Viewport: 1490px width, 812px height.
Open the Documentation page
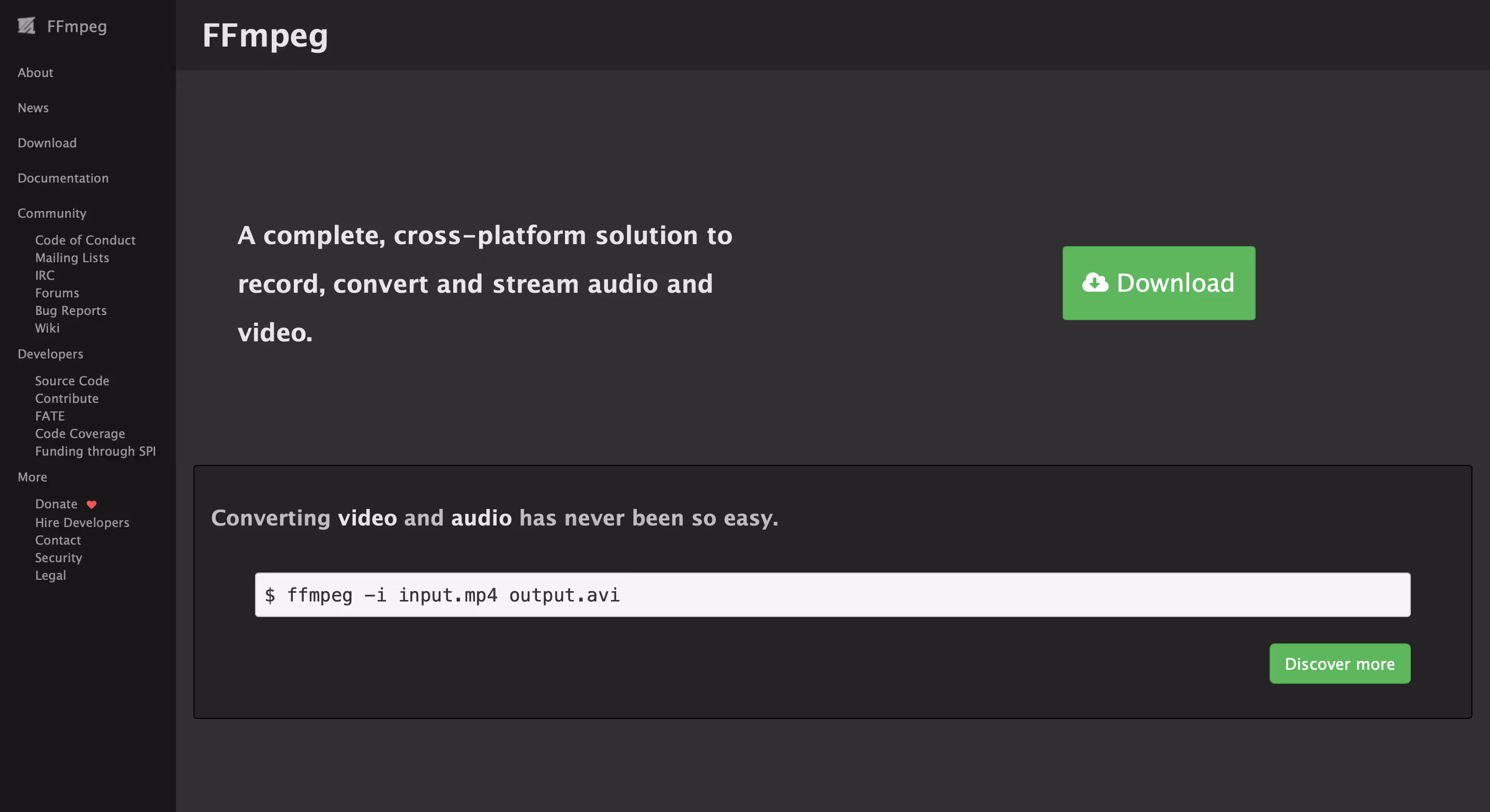tap(63, 178)
